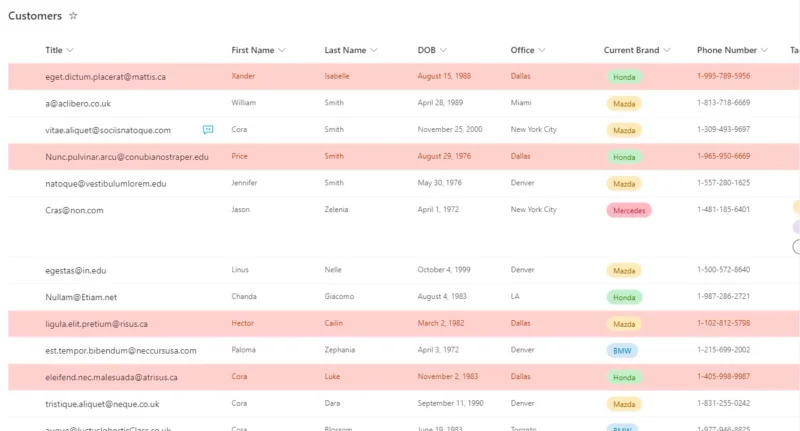Click the Mercedes brand pill for Jason
Viewport: 800px width, 431px height.
point(629,210)
